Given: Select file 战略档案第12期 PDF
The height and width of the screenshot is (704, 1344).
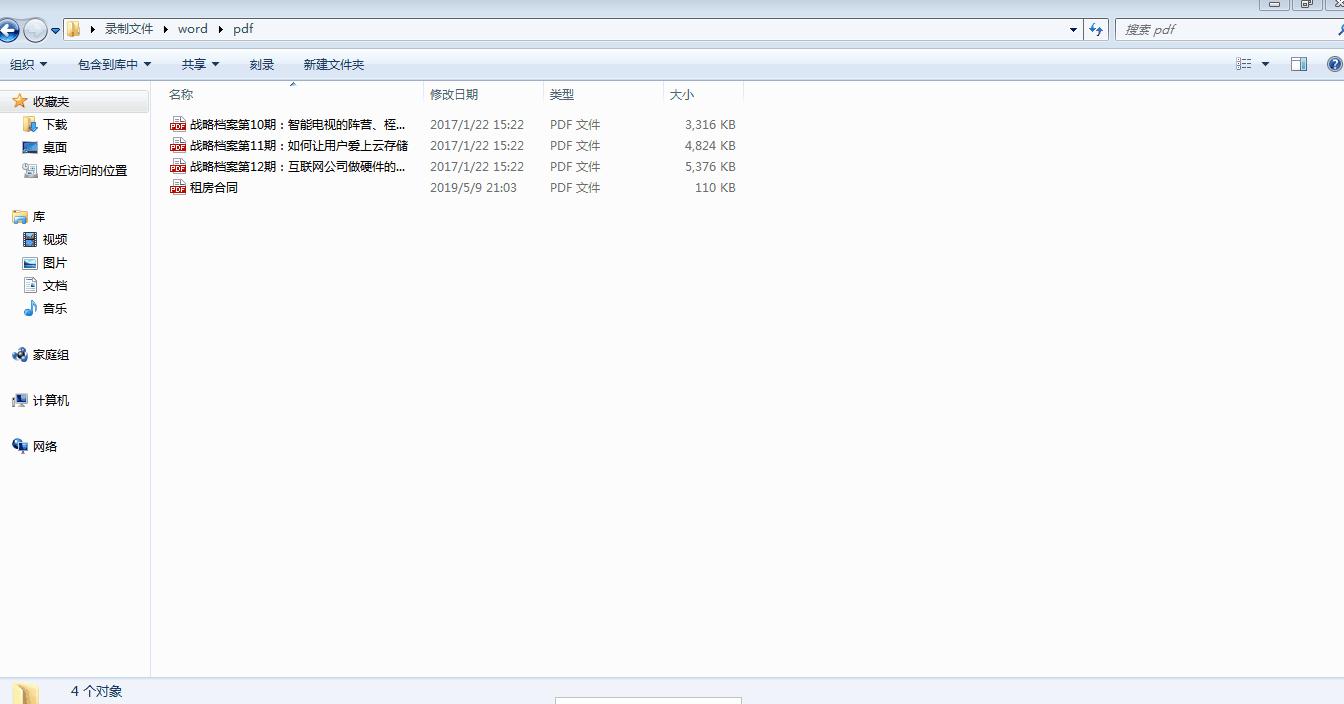Looking at the screenshot, I should (x=298, y=167).
